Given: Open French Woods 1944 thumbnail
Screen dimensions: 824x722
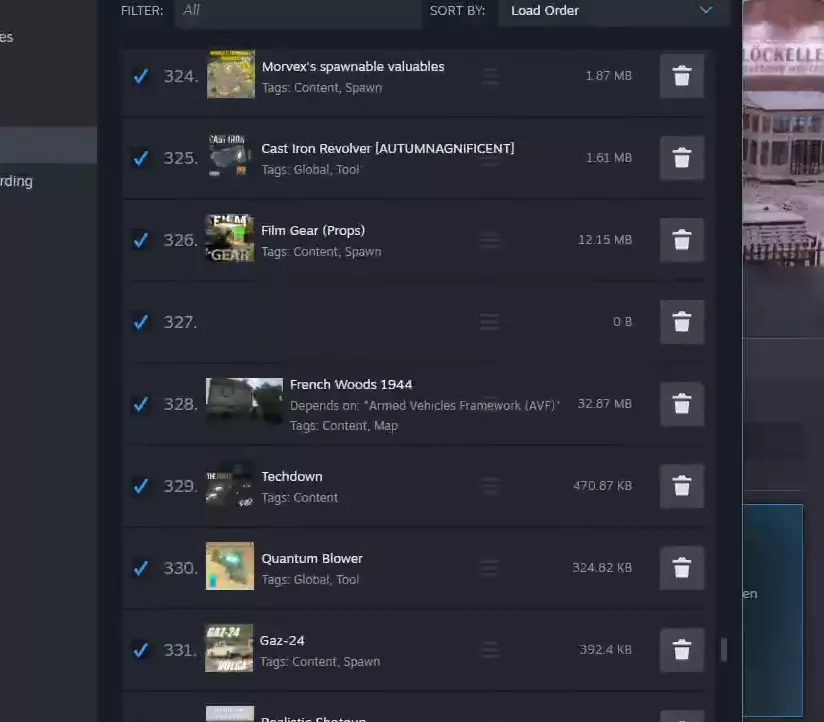Looking at the screenshot, I should [244, 402].
